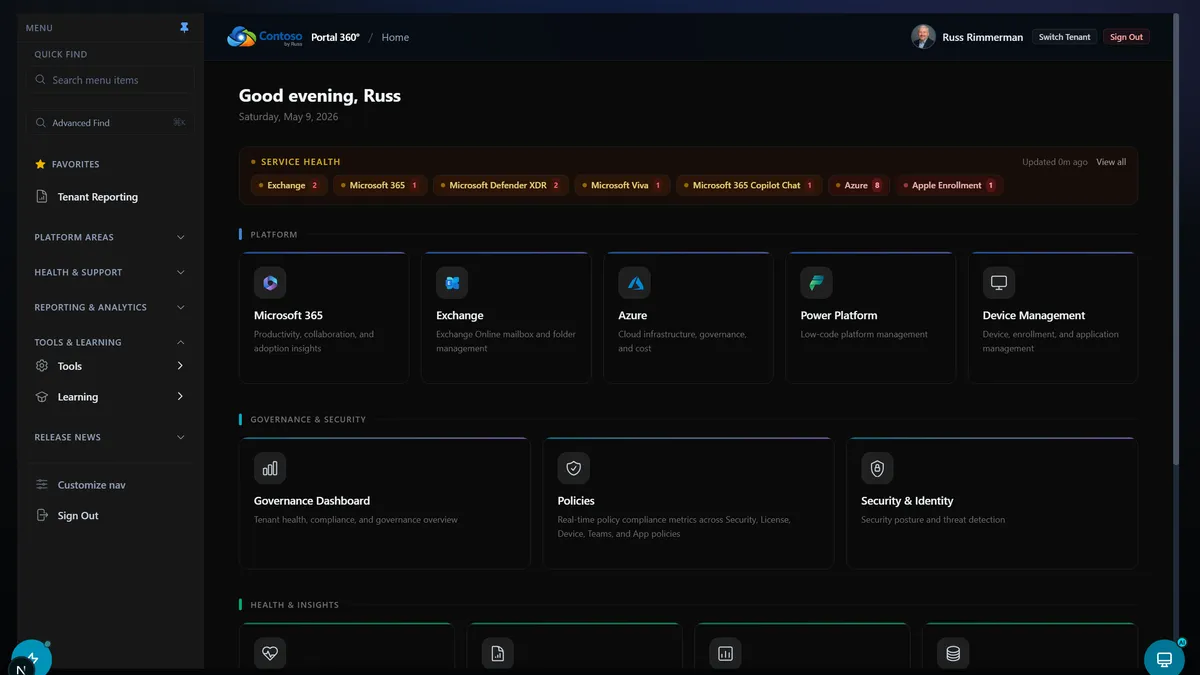Click the red Sign Out header button

(x=1126, y=37)
